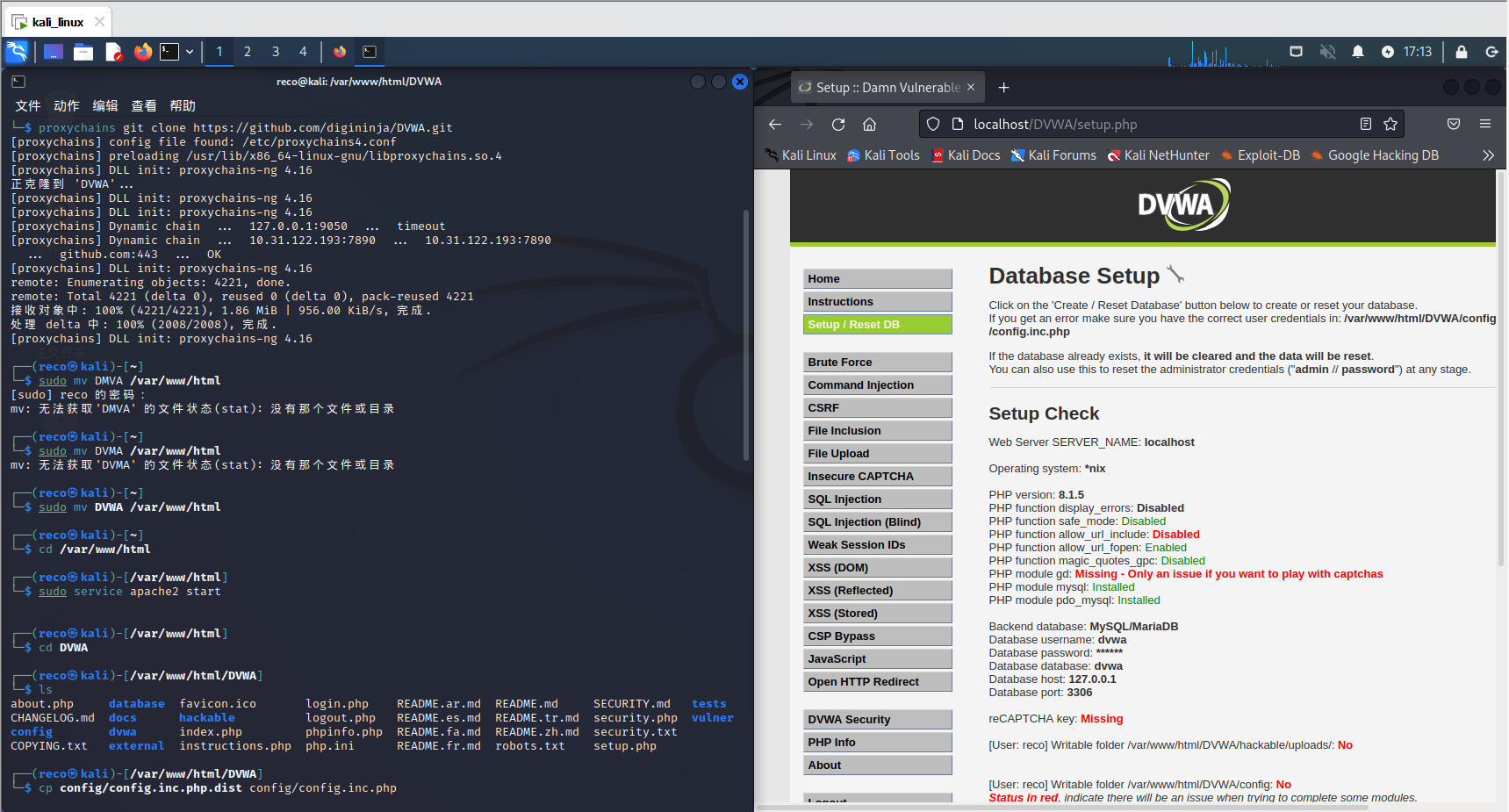The width and height of the screenshot is (1509, 812).
Task: Open the 动作 menu in the terminal
Action: point(67,105)
